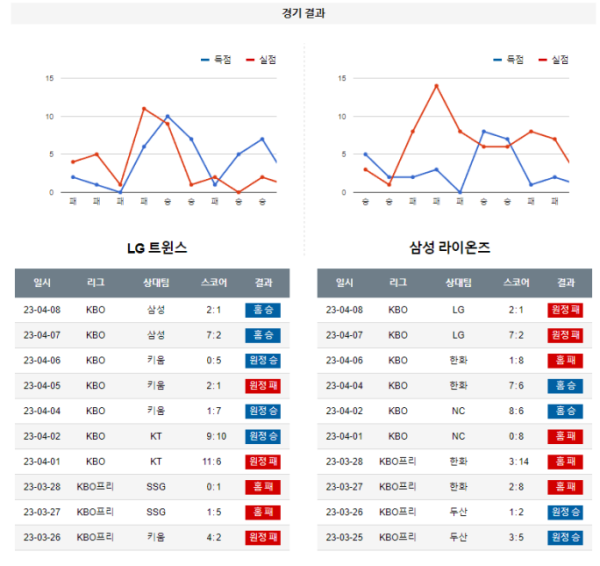Click the 원정 승 badge for Samsung 23-03-25
Image resolution: width=600 pixels, height=566 pixels.
click(565, 537)
